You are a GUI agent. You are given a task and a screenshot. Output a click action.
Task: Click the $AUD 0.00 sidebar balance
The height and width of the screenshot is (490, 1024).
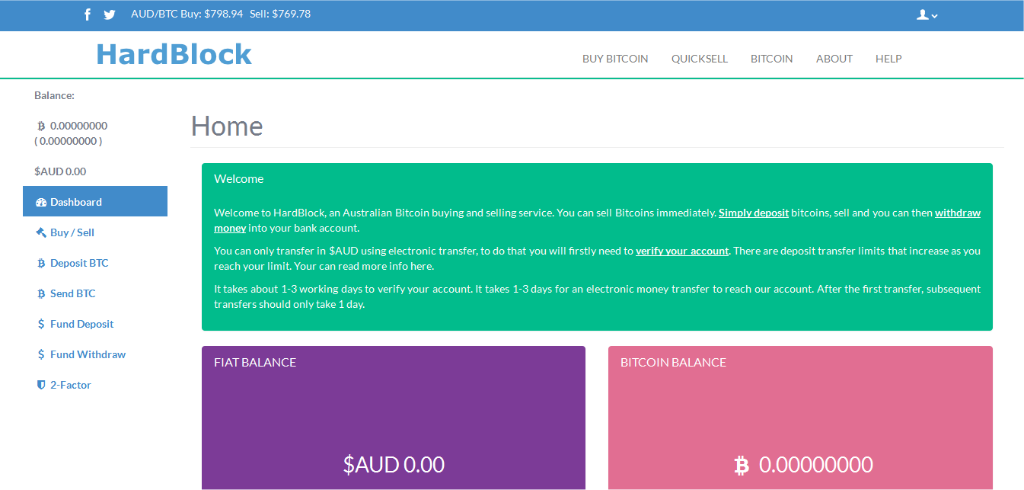[x=60, y=171]
